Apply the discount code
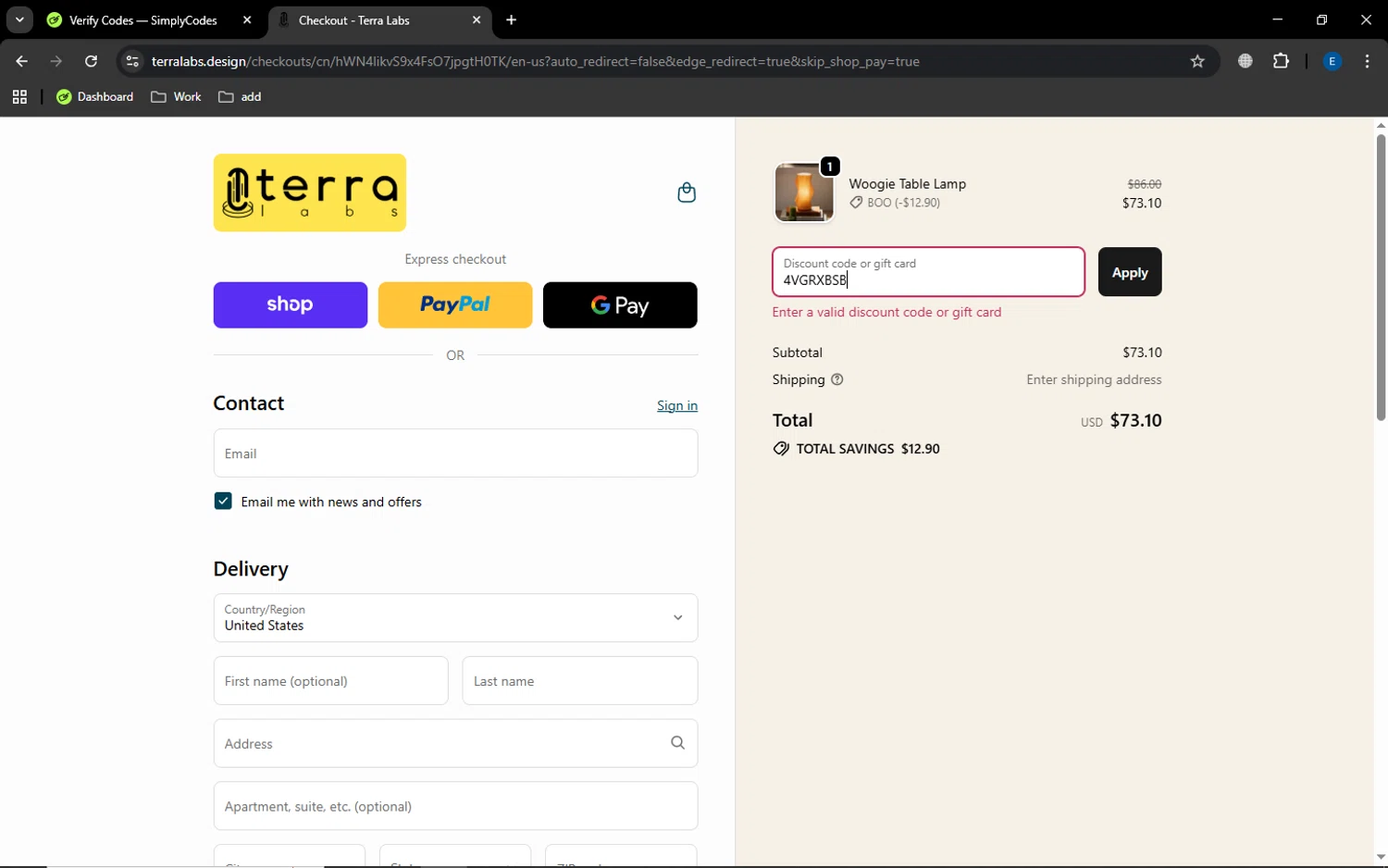Image resolution: width=1388 pixels, height=868 pixels. click(x=1130, y=272)
